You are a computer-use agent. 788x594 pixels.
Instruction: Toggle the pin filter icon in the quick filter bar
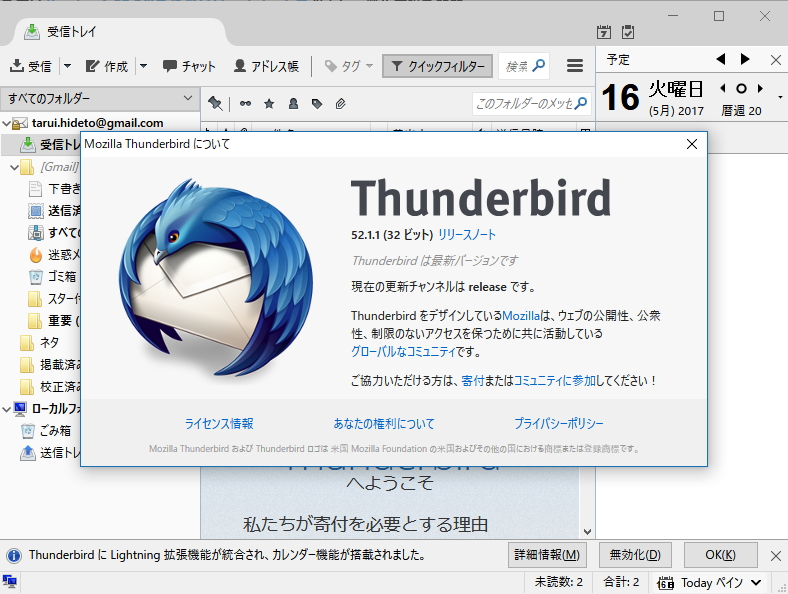click(215, 104)
